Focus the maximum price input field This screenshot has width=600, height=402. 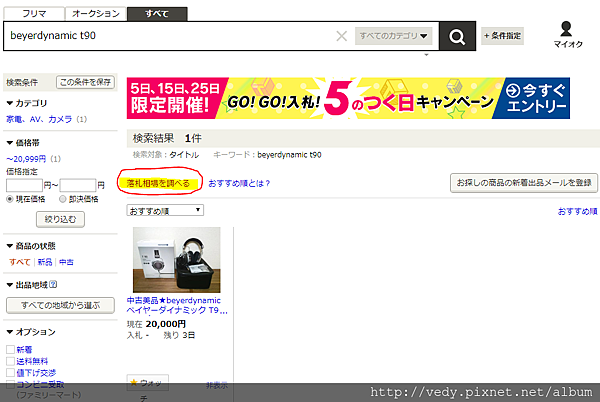[78, 185]
